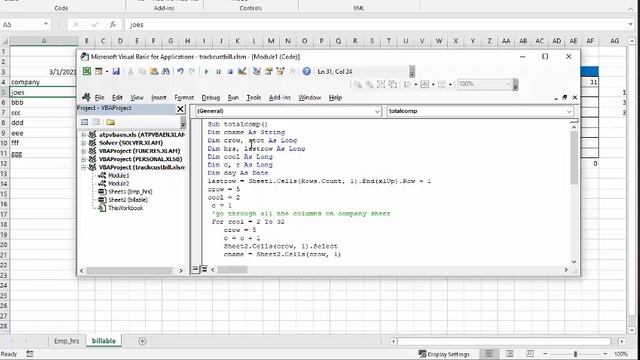Screen dimensions: 640x360
Task: Undo the last edit in VBA editor
Action: point(180,71)
